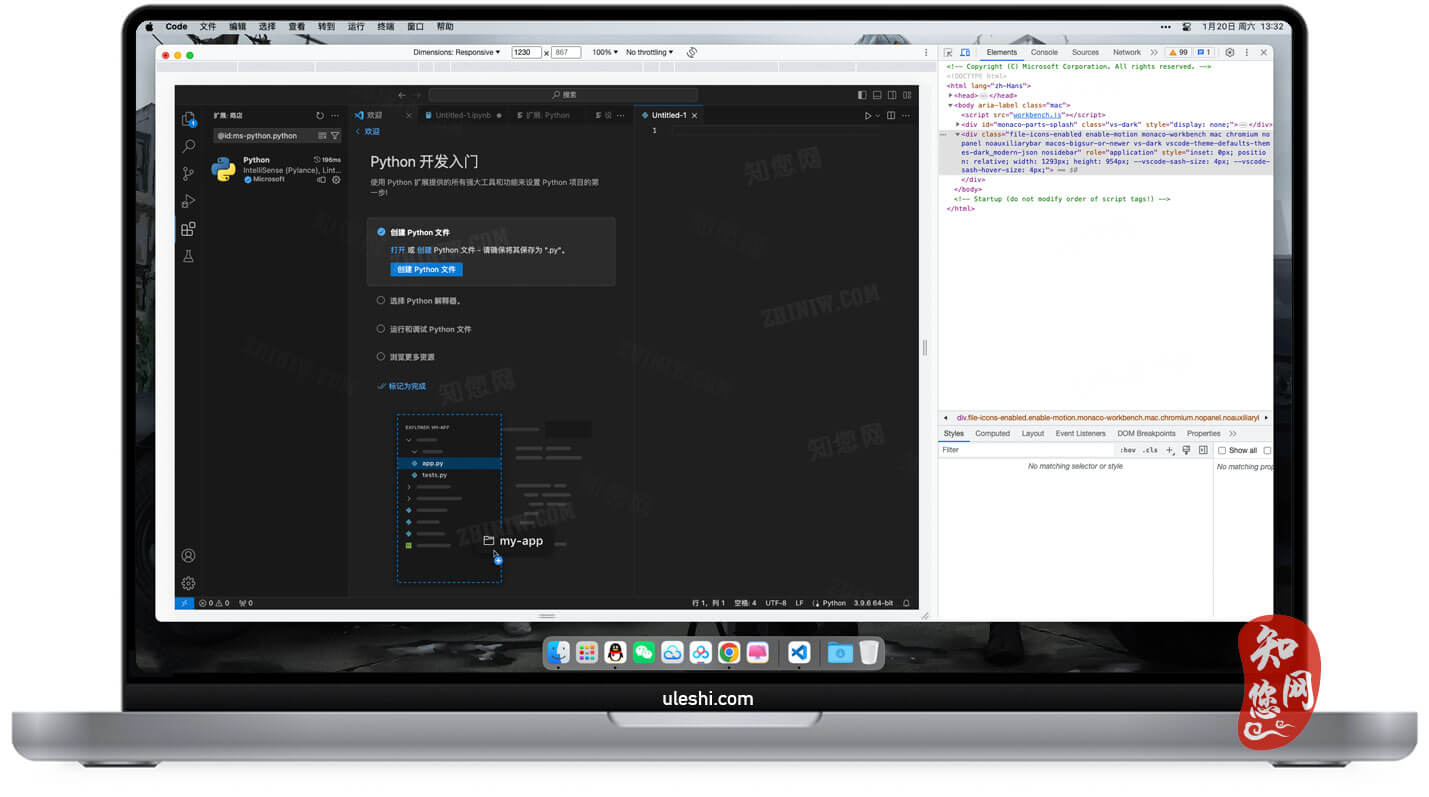Open the extensions filter funnel icon
The width and height of the screenshot is (1429, 797).
tap(335, 135)
